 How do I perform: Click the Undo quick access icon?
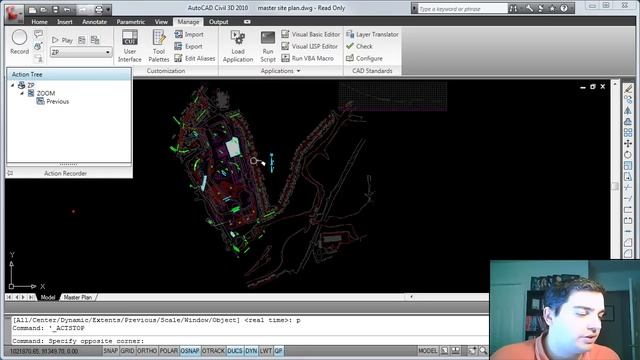(67, 9)
